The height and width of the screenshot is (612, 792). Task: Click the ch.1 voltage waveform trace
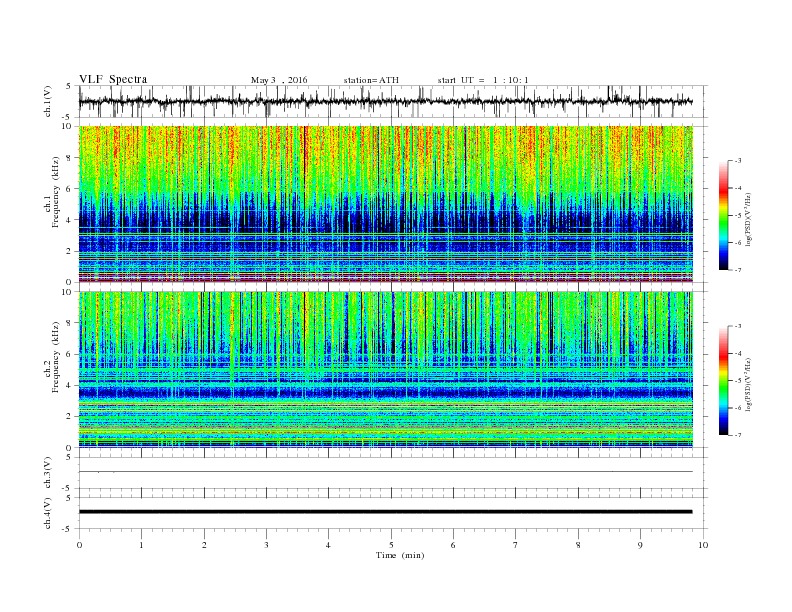(385, 102)
